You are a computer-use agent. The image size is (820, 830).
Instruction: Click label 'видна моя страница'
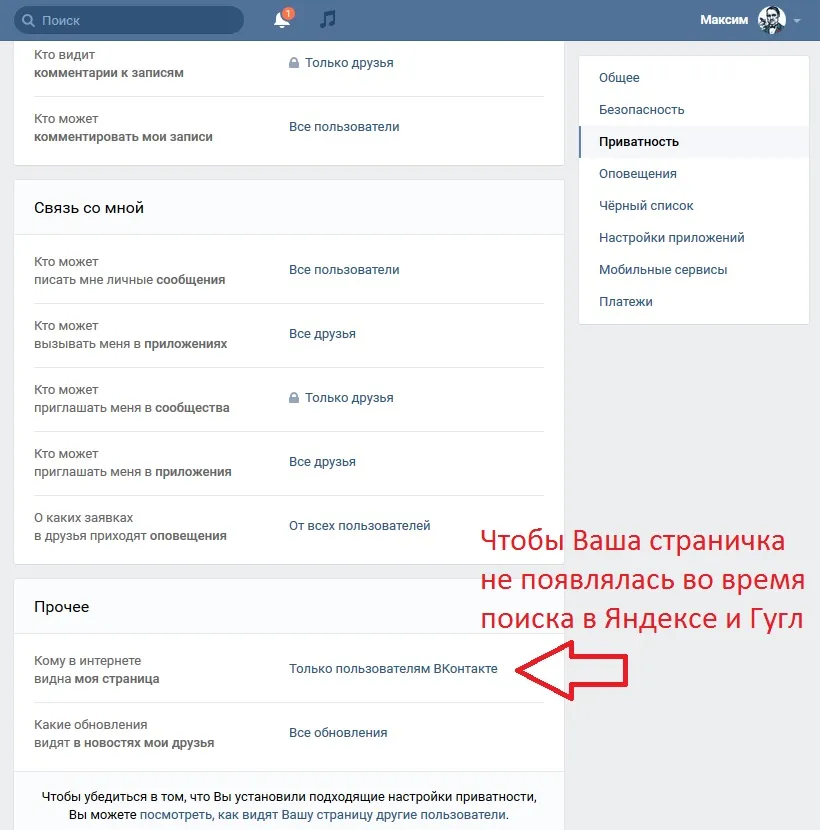pyautogui.click(x=97, y=679)
